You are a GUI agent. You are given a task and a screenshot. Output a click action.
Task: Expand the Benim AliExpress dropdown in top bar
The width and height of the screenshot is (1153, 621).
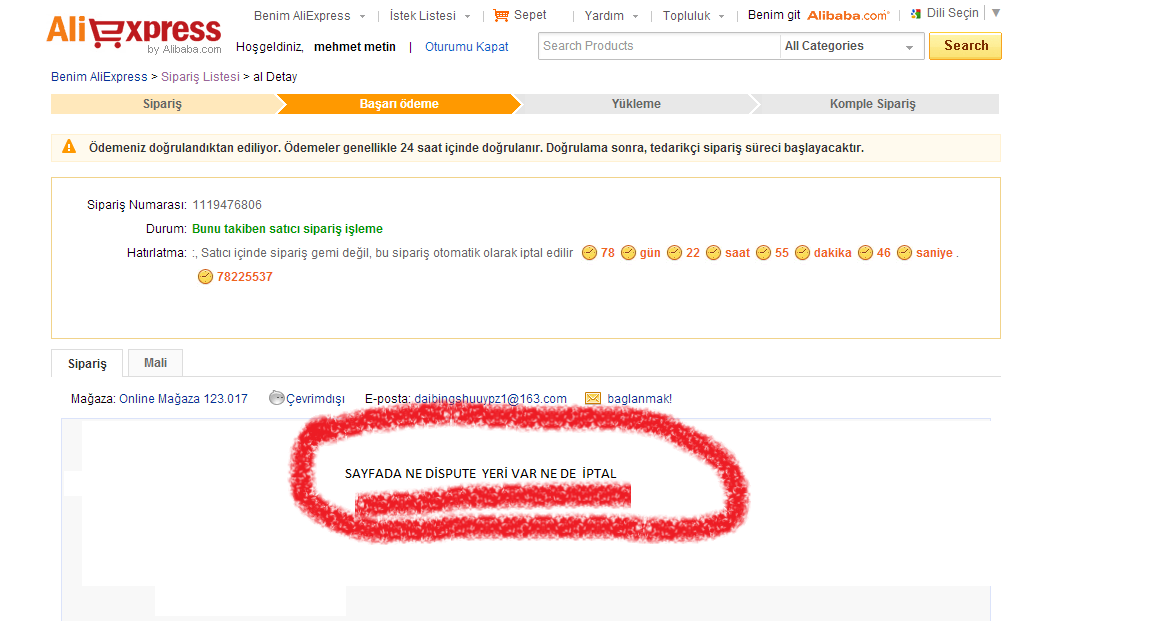click(x=363, y=16)
